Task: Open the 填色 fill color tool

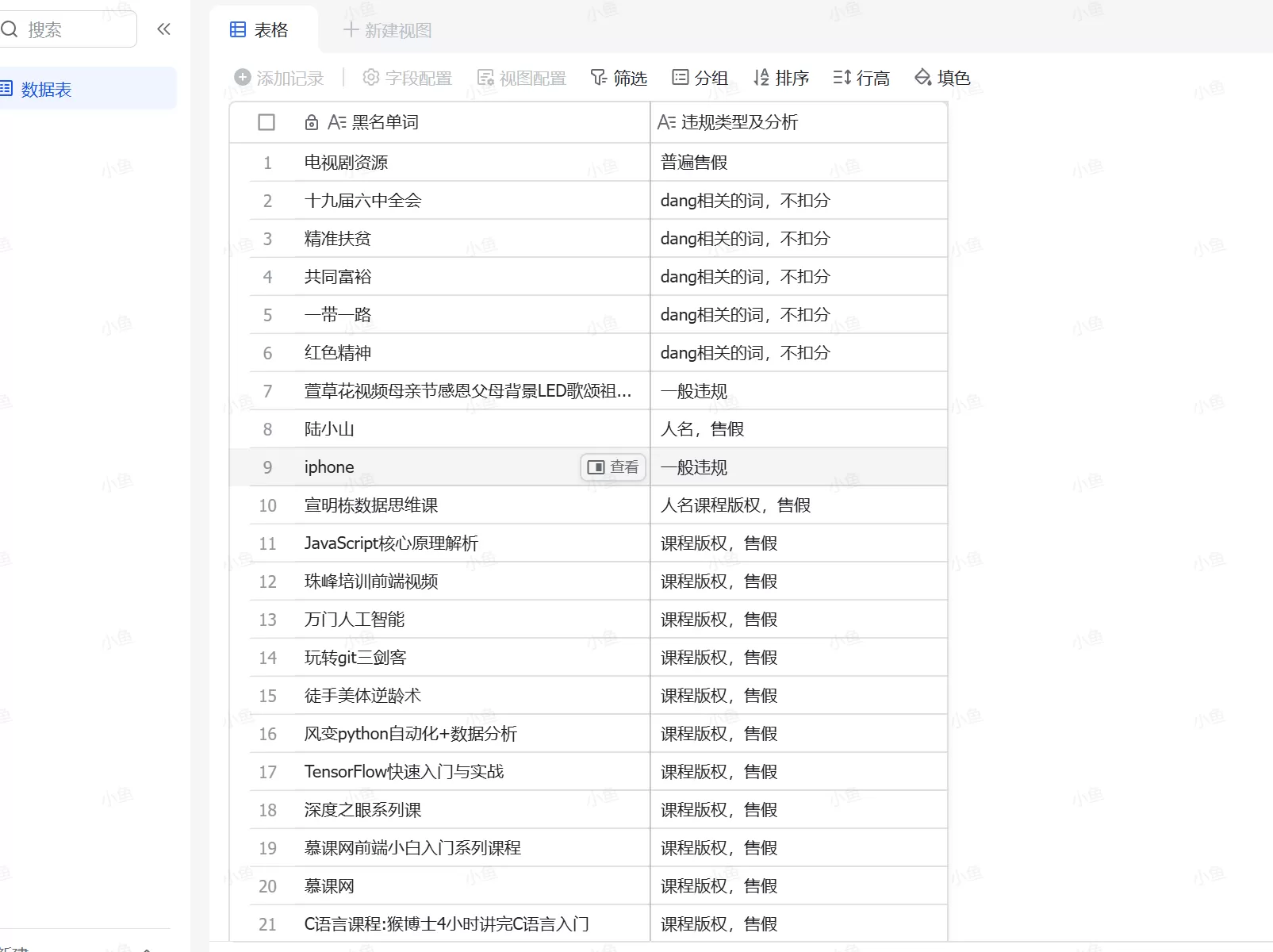Action: click(x=922, y=77)
